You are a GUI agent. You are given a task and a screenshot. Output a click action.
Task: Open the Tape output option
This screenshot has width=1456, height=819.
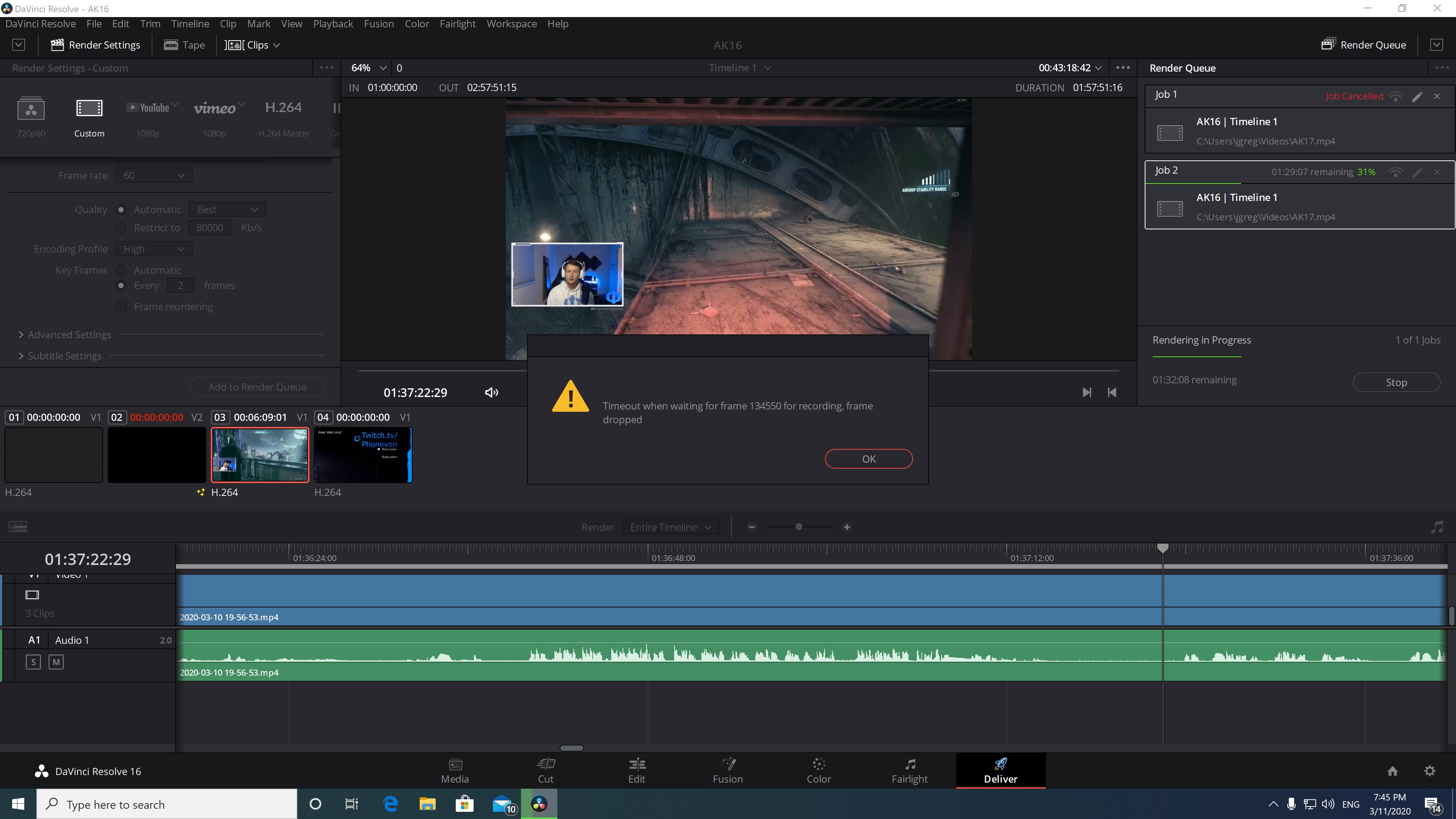click(184, 45)
